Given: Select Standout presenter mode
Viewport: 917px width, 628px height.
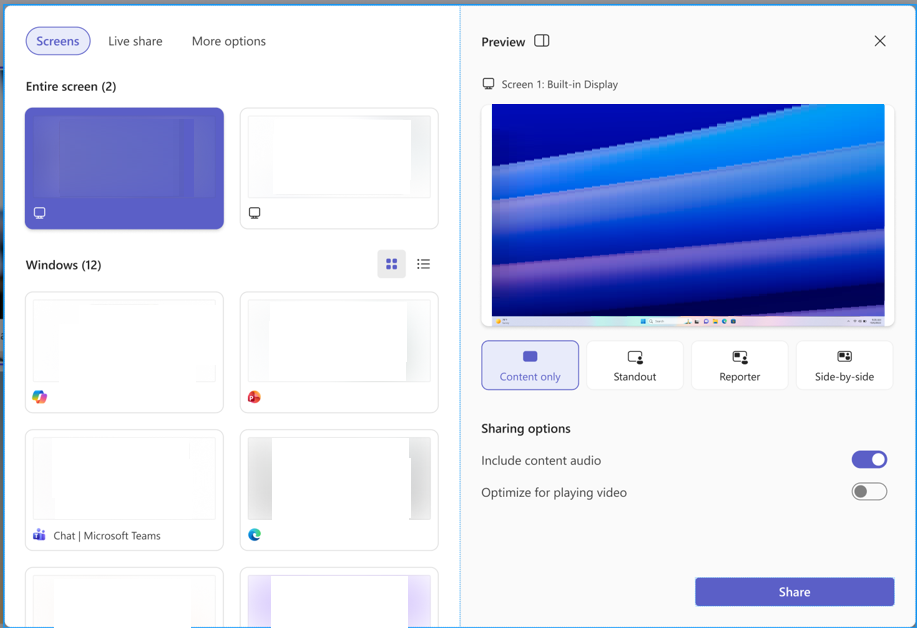Looking at the screenshot, I should [x=635, y=365].
